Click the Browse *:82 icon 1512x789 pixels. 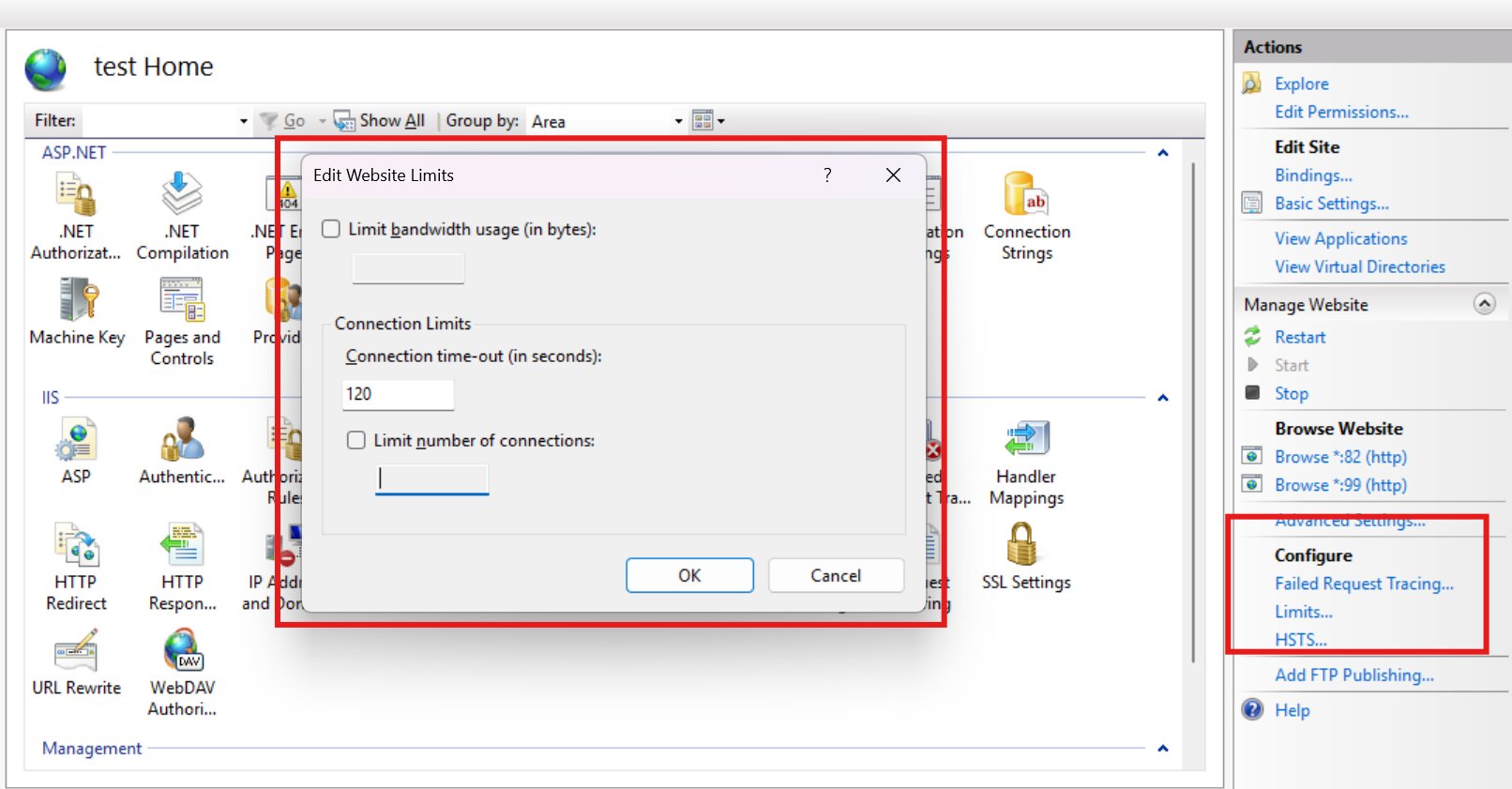point(1252,456)
